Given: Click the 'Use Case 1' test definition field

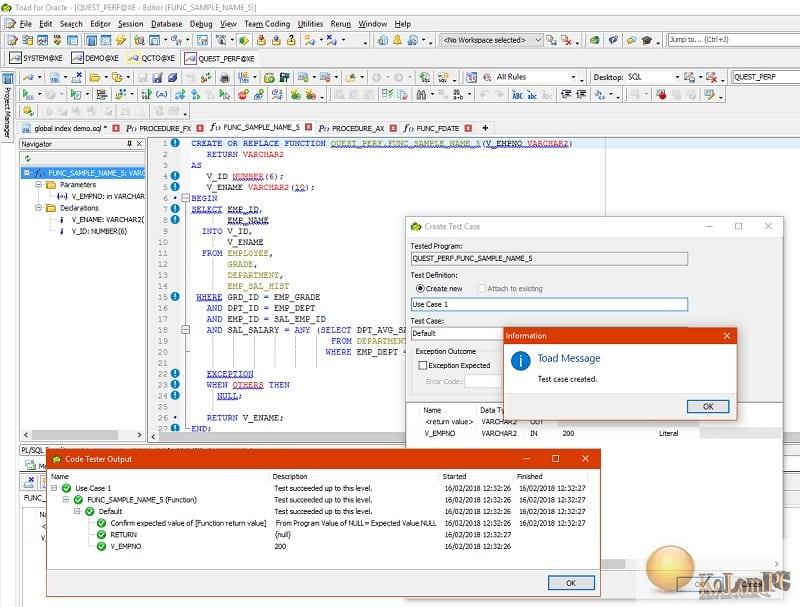Looking at the screenshot, I should [549, 305].
